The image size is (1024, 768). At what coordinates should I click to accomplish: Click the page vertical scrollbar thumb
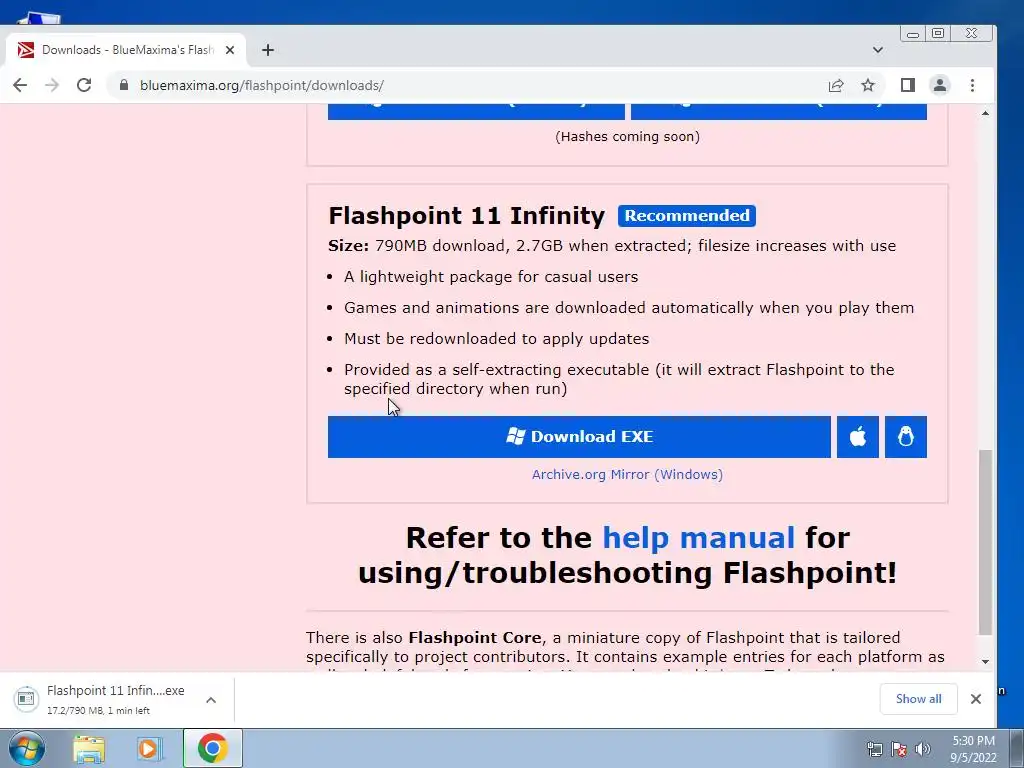tap(985, 542)
